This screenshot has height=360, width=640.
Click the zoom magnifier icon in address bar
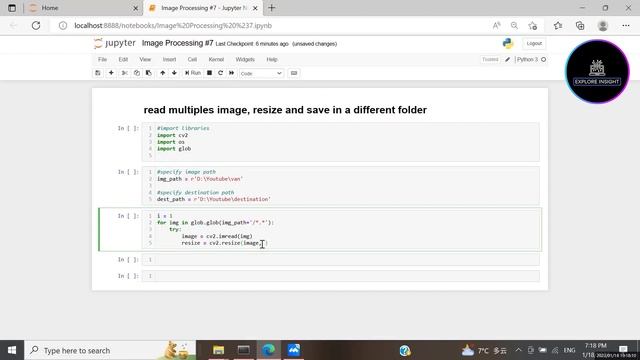(x=514, y=26)
